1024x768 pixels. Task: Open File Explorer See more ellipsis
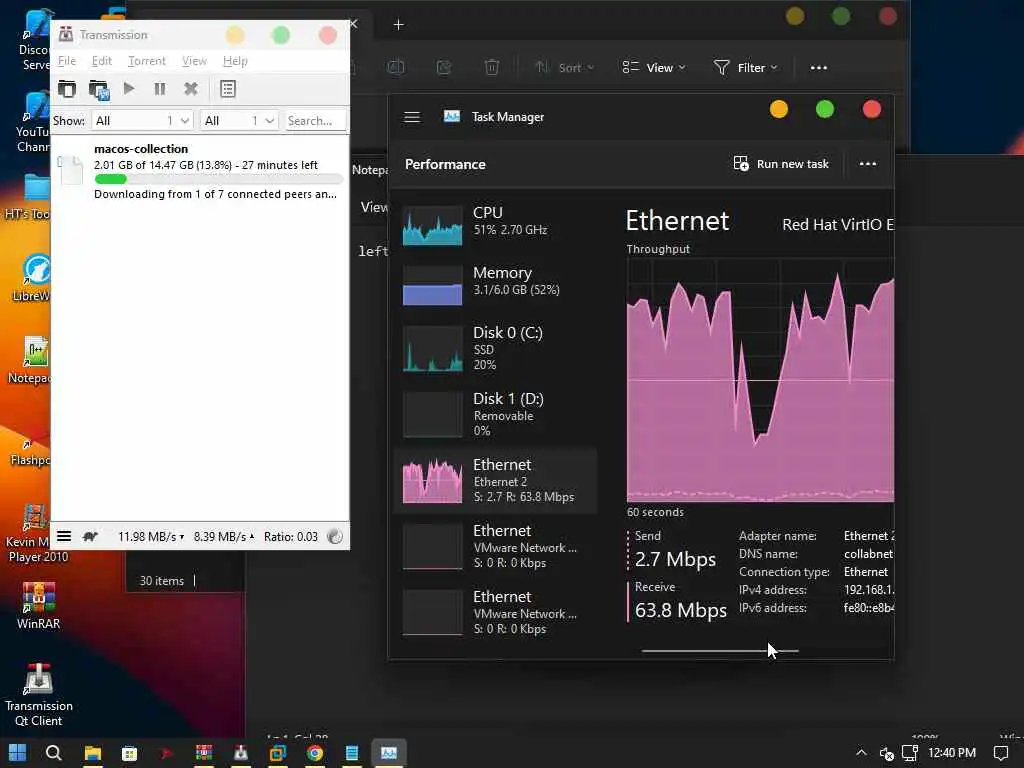click(818, 67)
